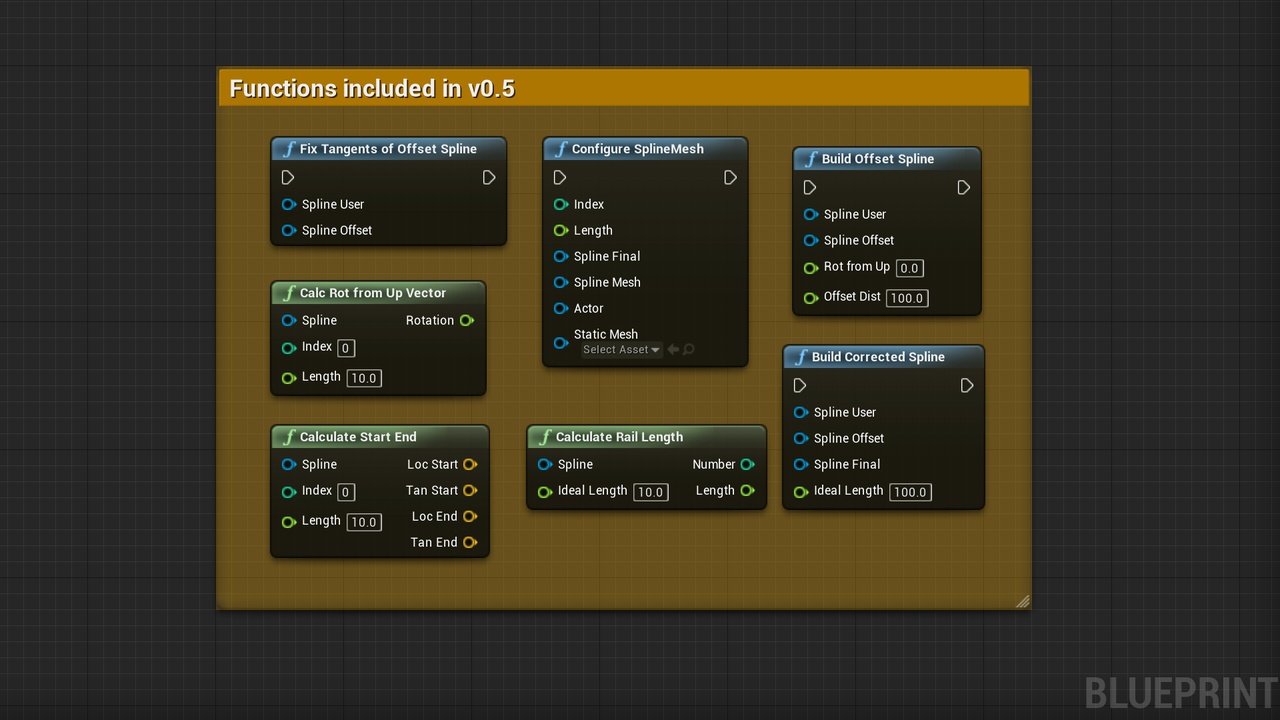Select Spline Offset pin on Fix Tangents node
Image resolution: width=1280 pixels, height=720 pixels.
[x=289, y=230]
